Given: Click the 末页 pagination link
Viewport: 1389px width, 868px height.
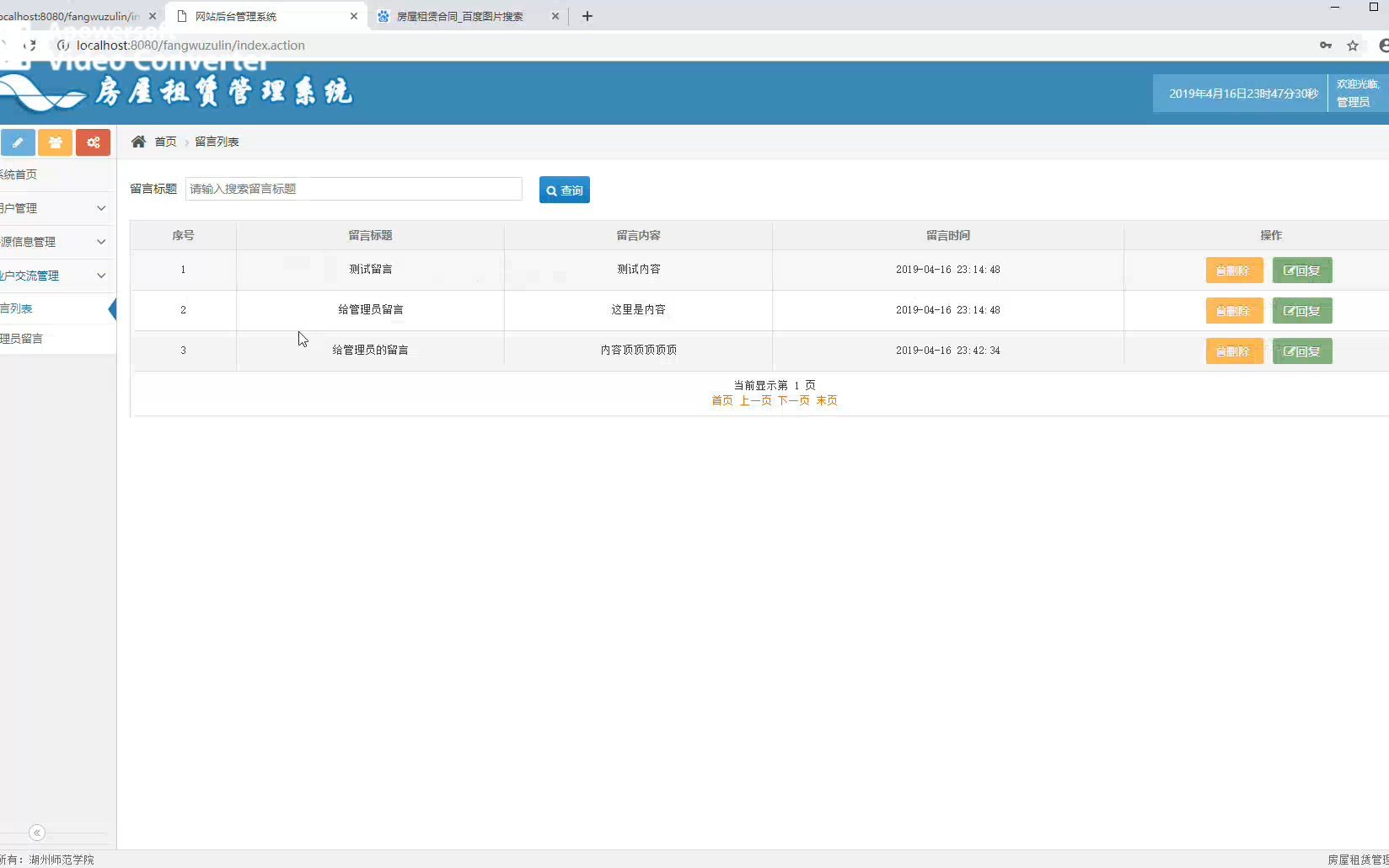Looking at the screenshot, I should [827, 400].
